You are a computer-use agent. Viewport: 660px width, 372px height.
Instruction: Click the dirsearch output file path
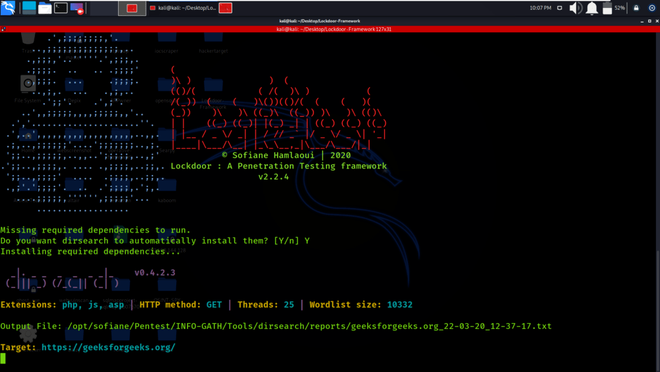click(309, 326)
